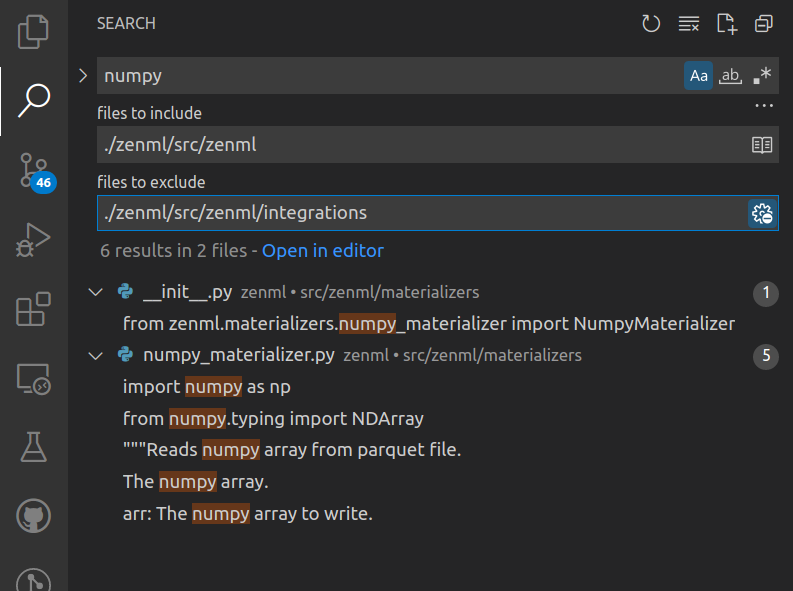Click the Python icon beside __init__.py
This screenshot has width=793, height=591.
[x=125, y=292]
